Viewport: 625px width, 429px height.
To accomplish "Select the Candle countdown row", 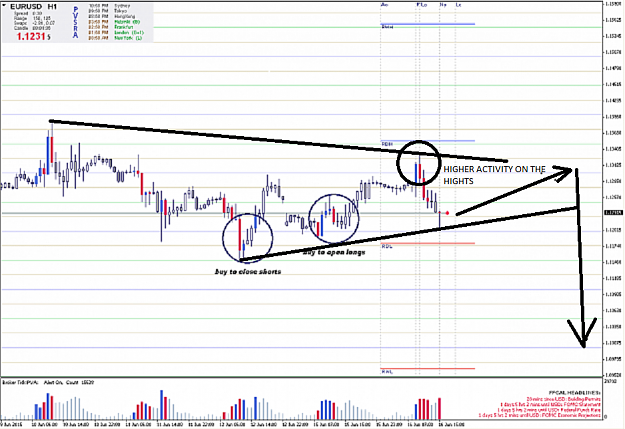I will (x=32, y=28).
